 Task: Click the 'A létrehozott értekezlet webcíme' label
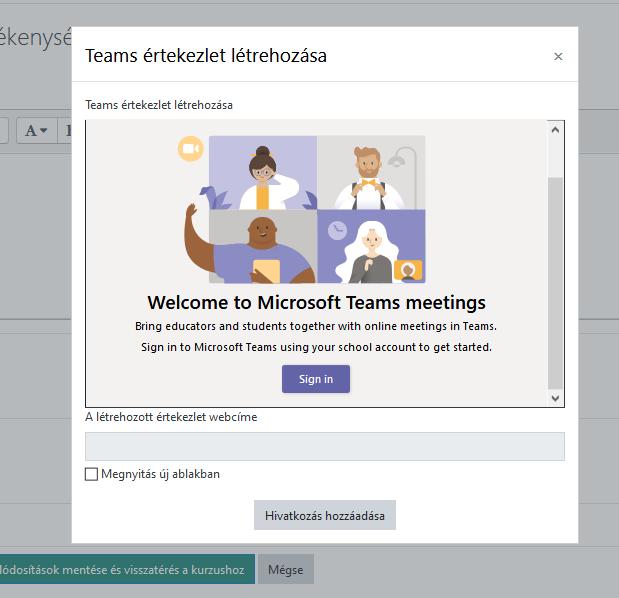click(171, 417)
